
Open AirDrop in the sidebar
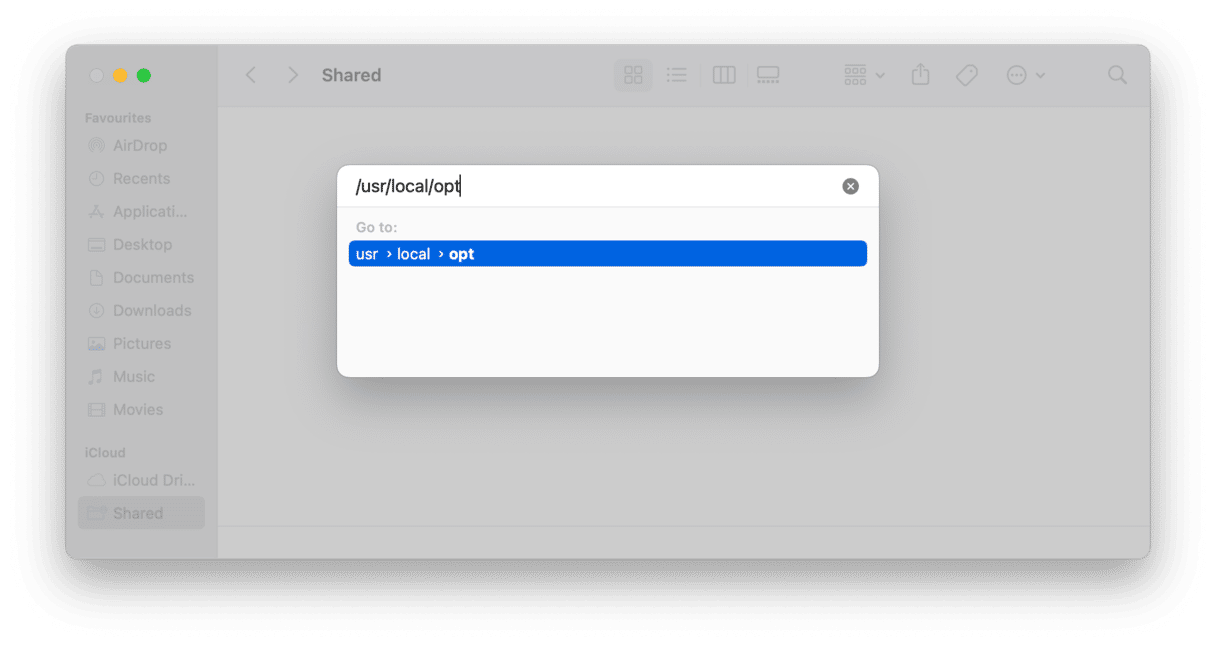[141, 145]
